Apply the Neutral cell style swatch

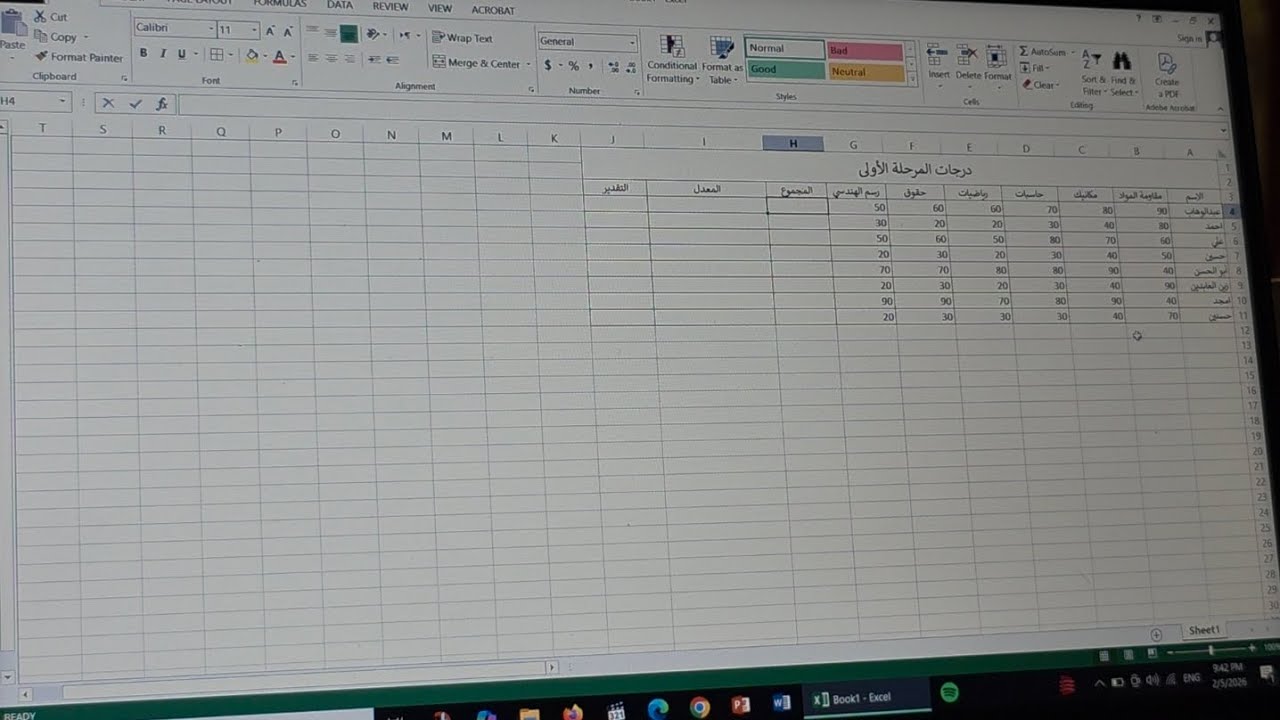(866, 72)
